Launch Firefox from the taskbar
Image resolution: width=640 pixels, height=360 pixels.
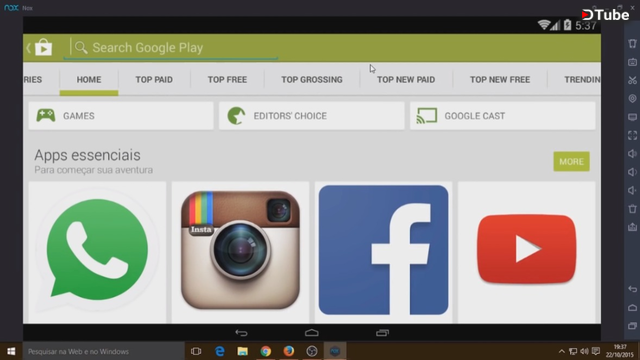pos(289,351)
